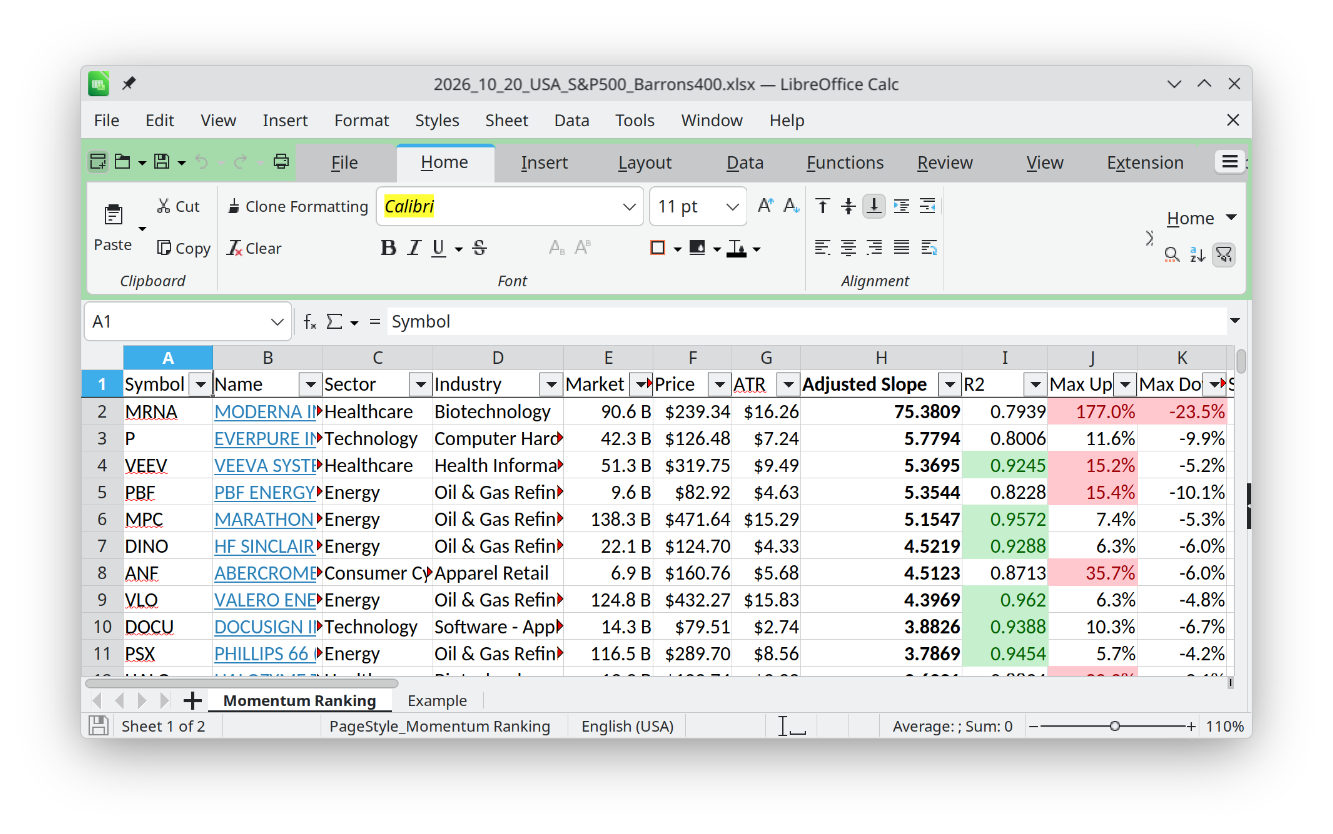Image resolution: width=1333 pixels, height=834 pixels.
Task: Click the Center Horizontally alignment icon
Action: click(x=848, y=248)
